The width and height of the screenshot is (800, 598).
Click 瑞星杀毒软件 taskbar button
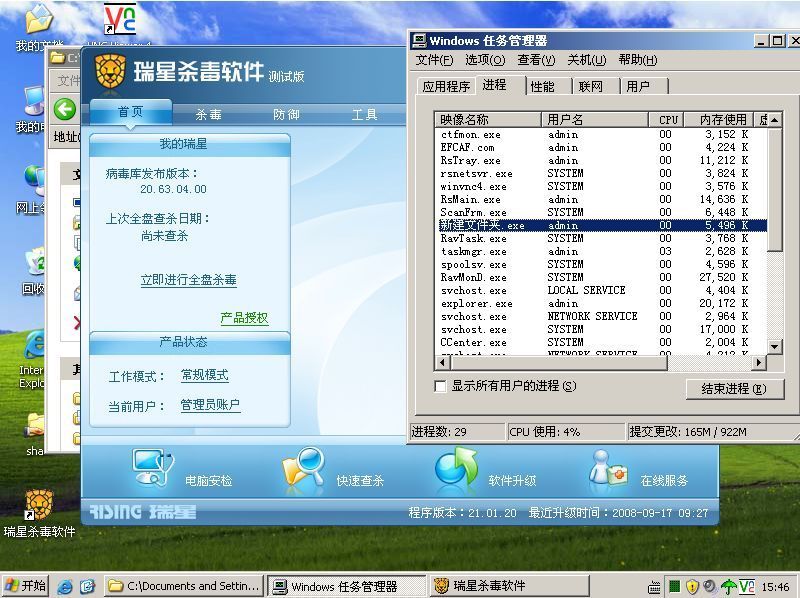[509, 586]
